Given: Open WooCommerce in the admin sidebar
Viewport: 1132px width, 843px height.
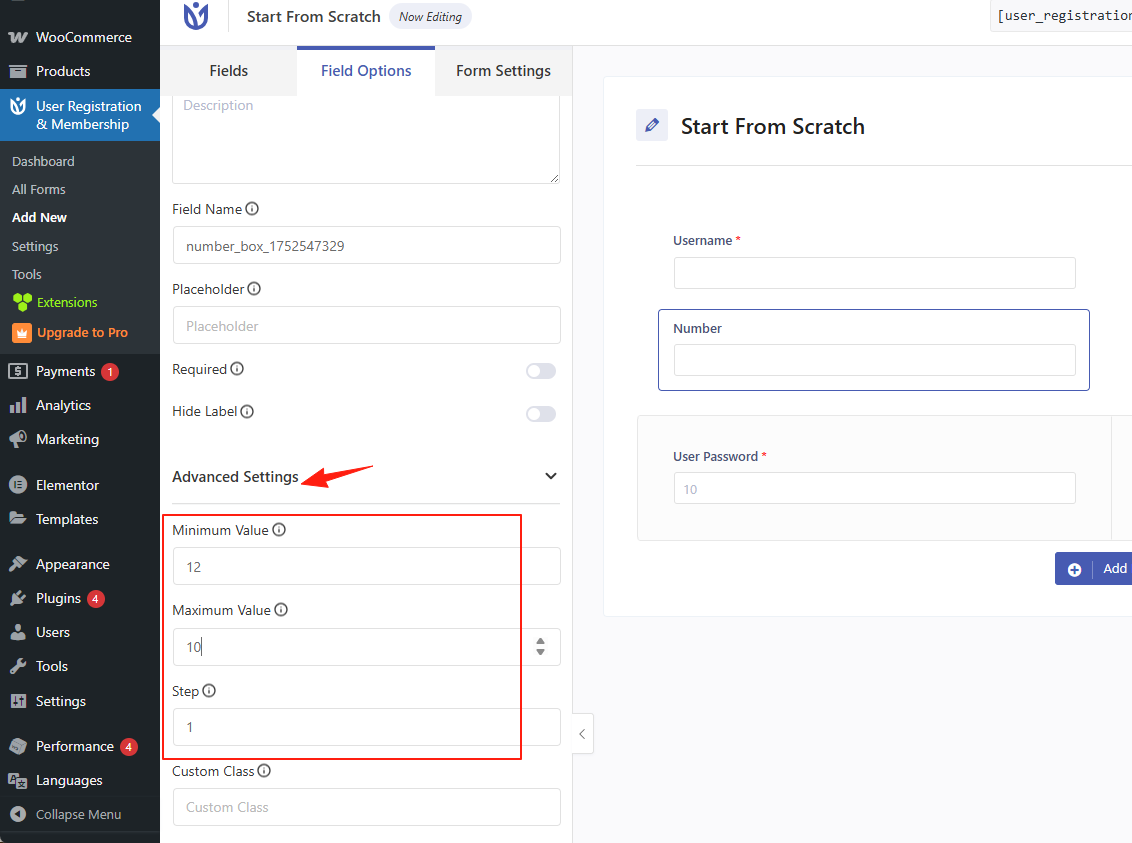Looking at the screenshot, I should pyautogui.click(x=83, y=37).
